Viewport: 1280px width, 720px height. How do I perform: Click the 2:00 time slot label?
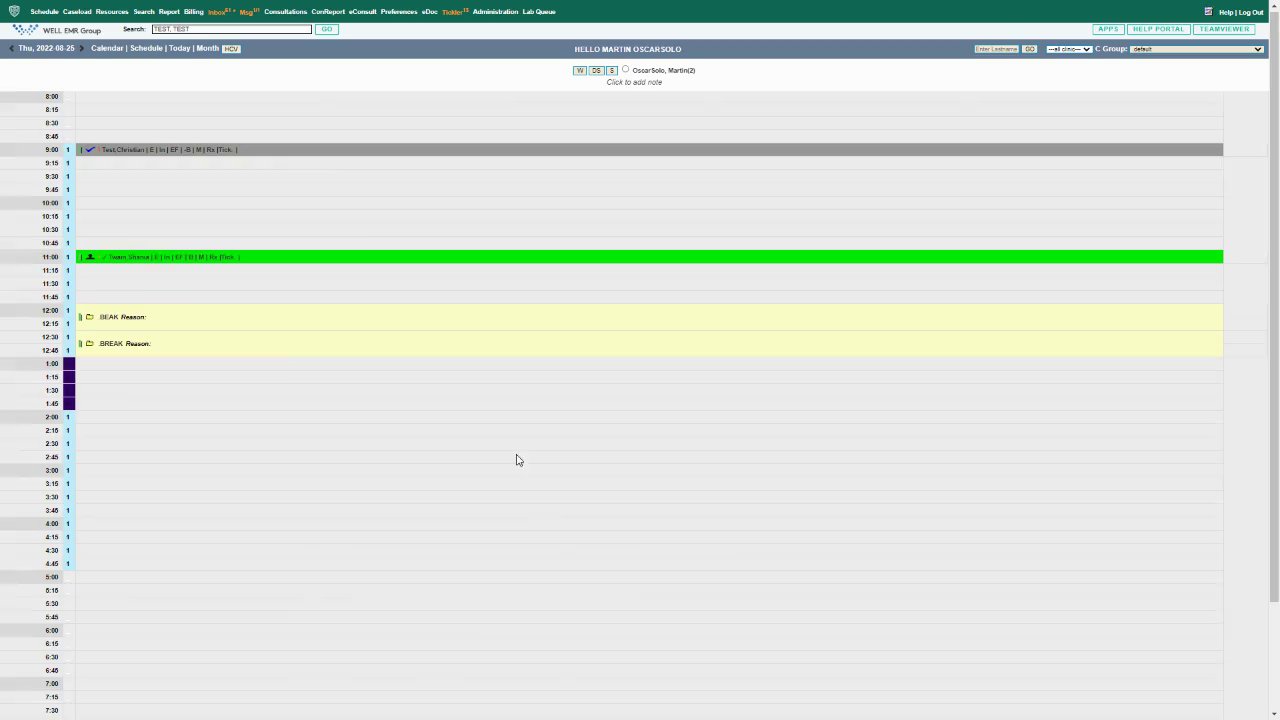click(52, 417)
